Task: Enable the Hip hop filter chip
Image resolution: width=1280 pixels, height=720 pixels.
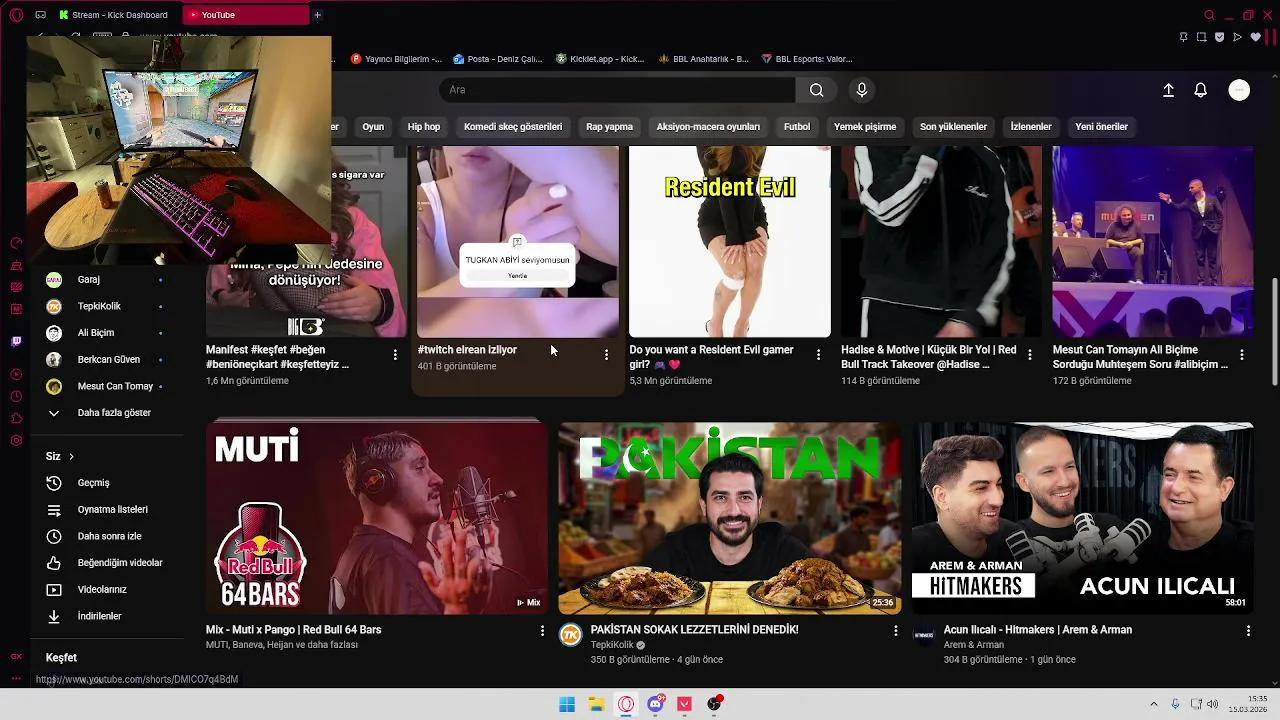Action: 423,127
